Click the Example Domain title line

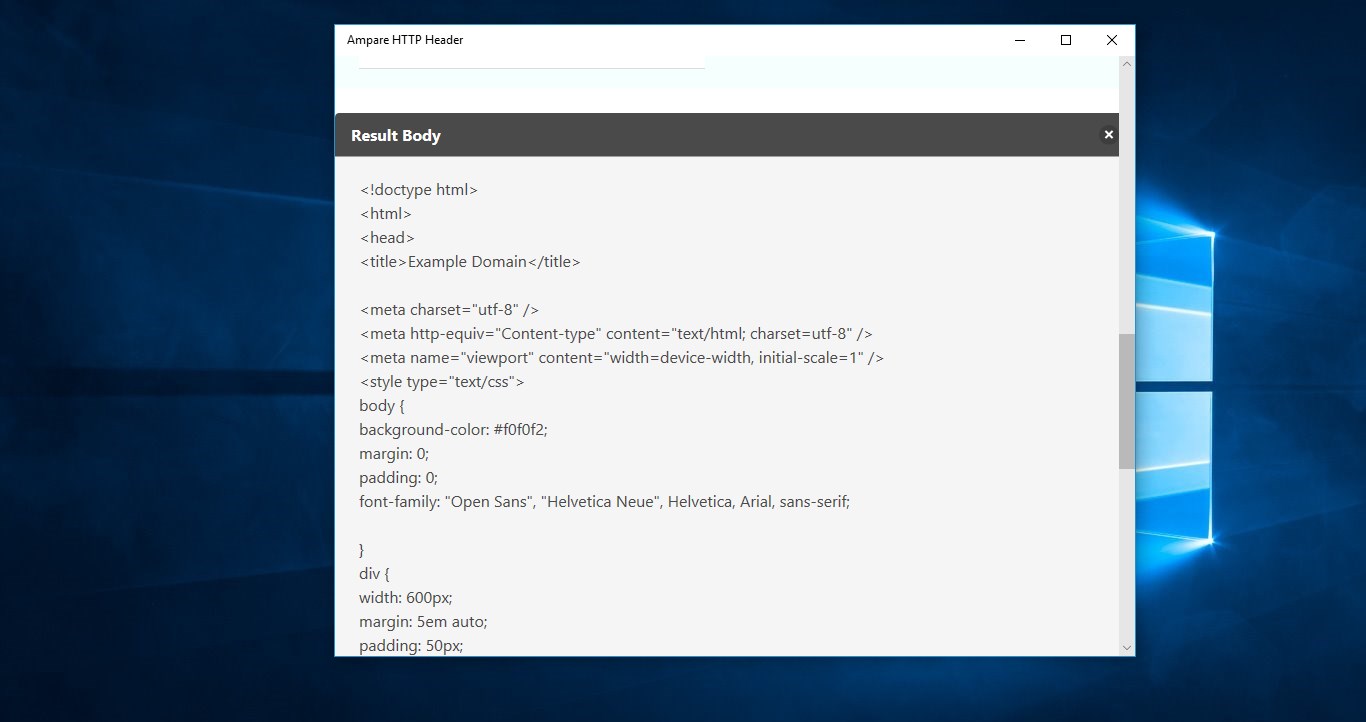point(470,262)
